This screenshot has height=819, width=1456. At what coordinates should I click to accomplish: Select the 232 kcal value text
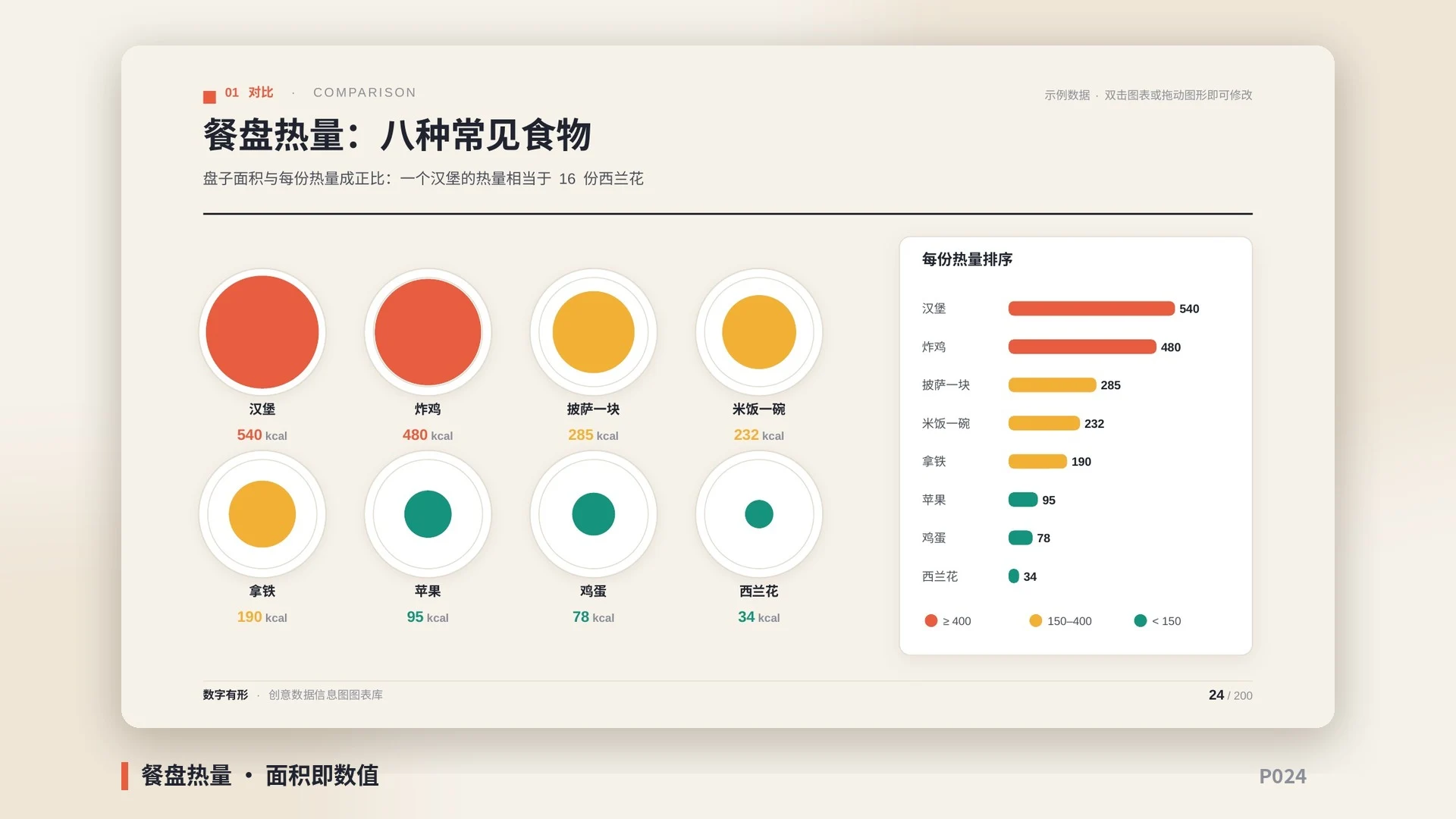click(759, 435)
